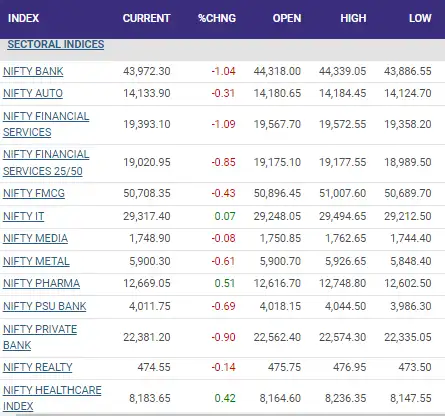Image resolution: width=445 pixels, height=416 pixels.
Task: Select NIFTY PHARMA high value 12,748.80
Action: click(x=343, y=283)
